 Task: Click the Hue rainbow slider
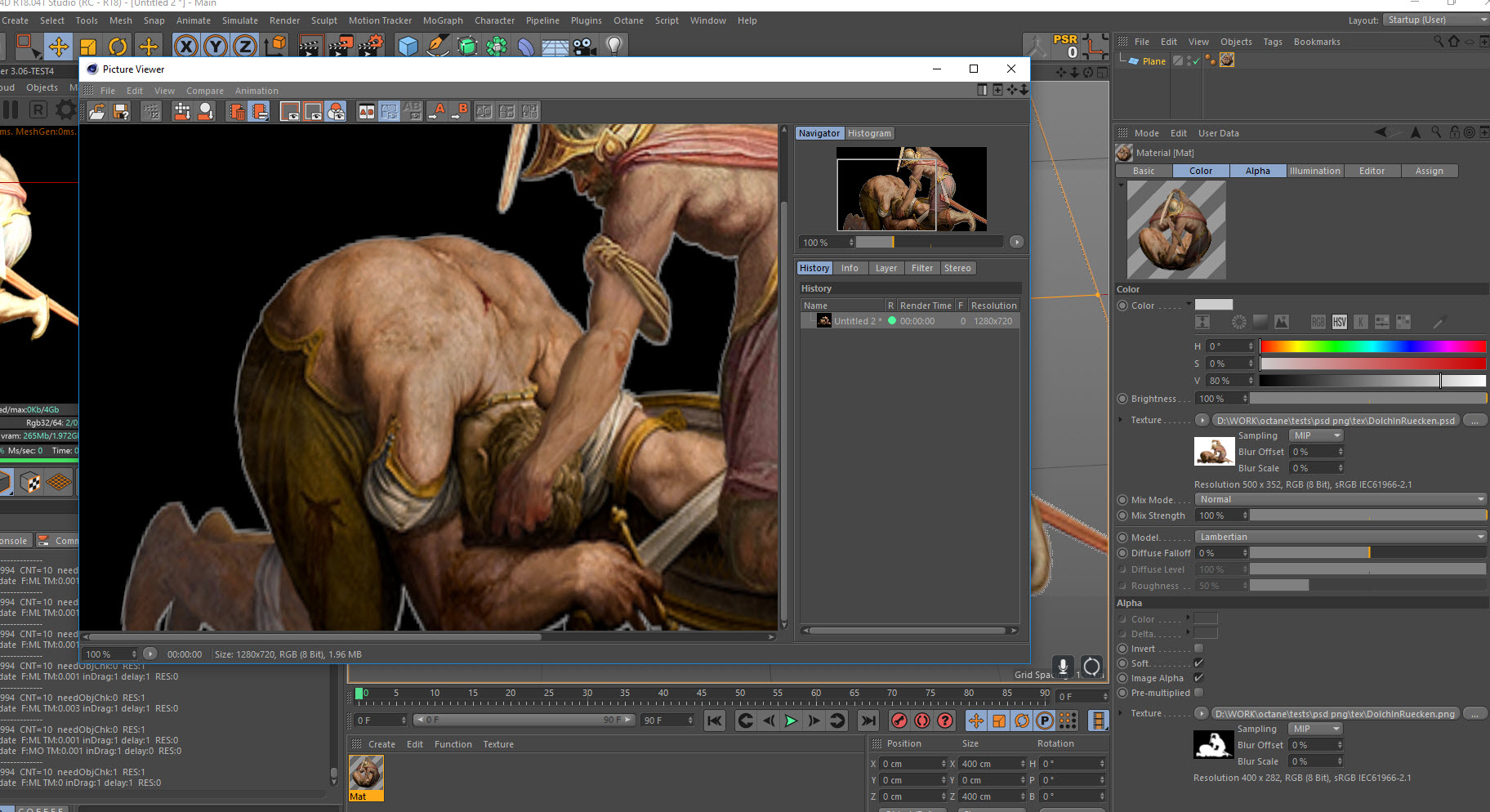tap(1372, 346)
